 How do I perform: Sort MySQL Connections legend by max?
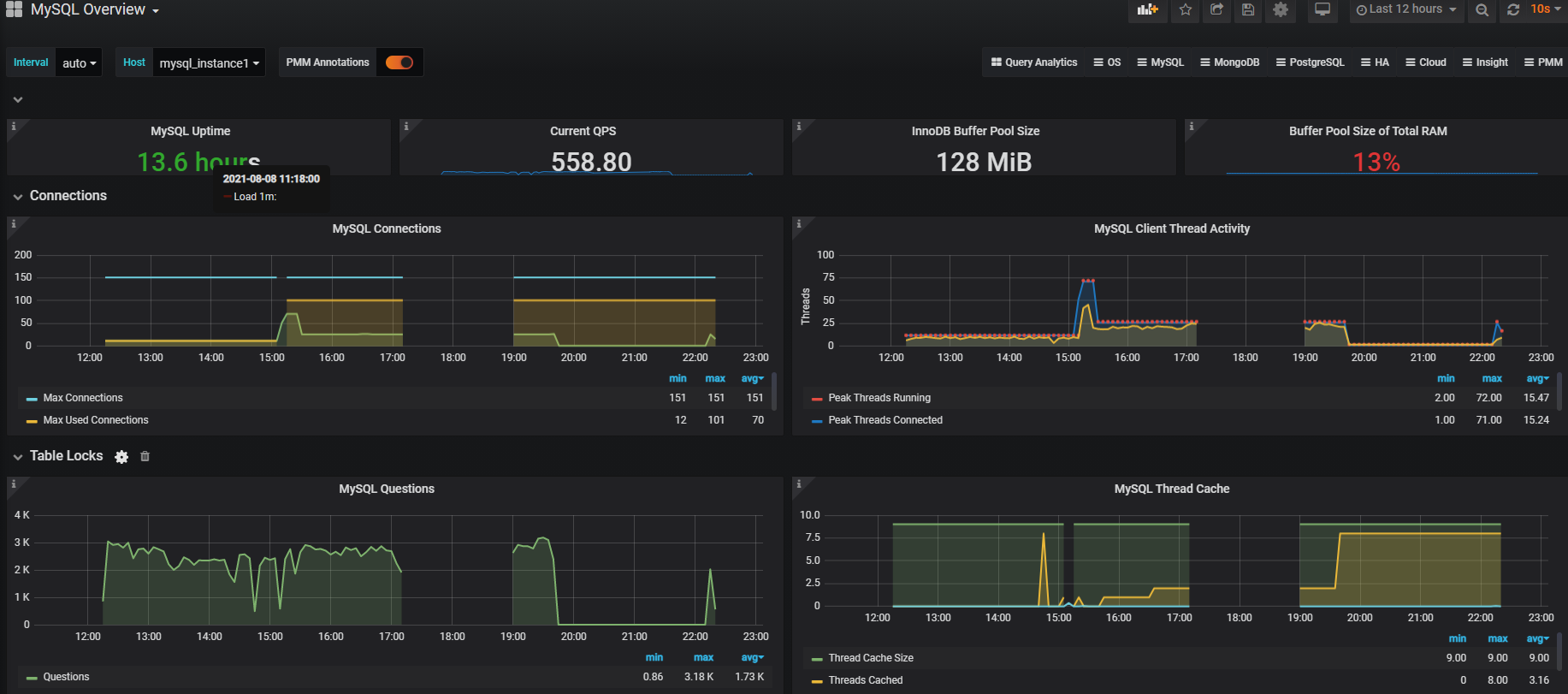pyautogui.click(x=715, y=378)
